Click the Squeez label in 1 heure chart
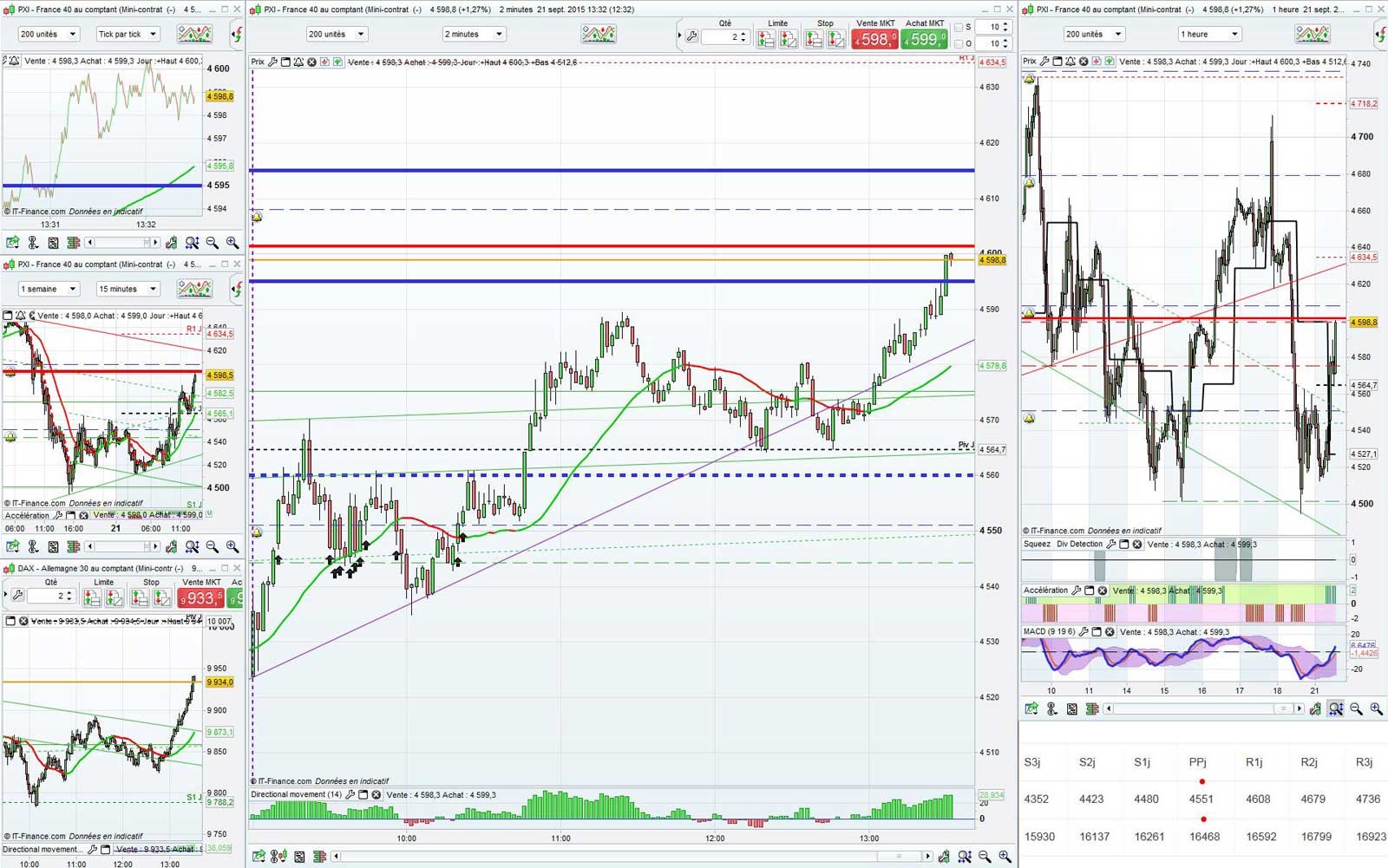Image resolution: width=1388 pixels, height=868 pixels. coord(1037,545)
